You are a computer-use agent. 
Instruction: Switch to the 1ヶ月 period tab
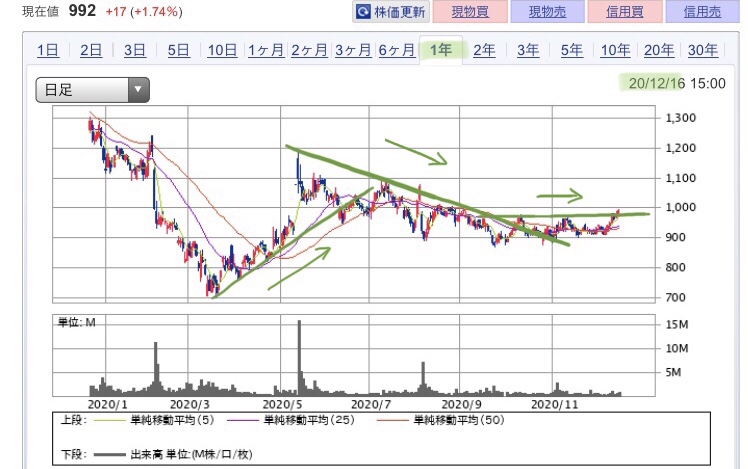[266, 50]
